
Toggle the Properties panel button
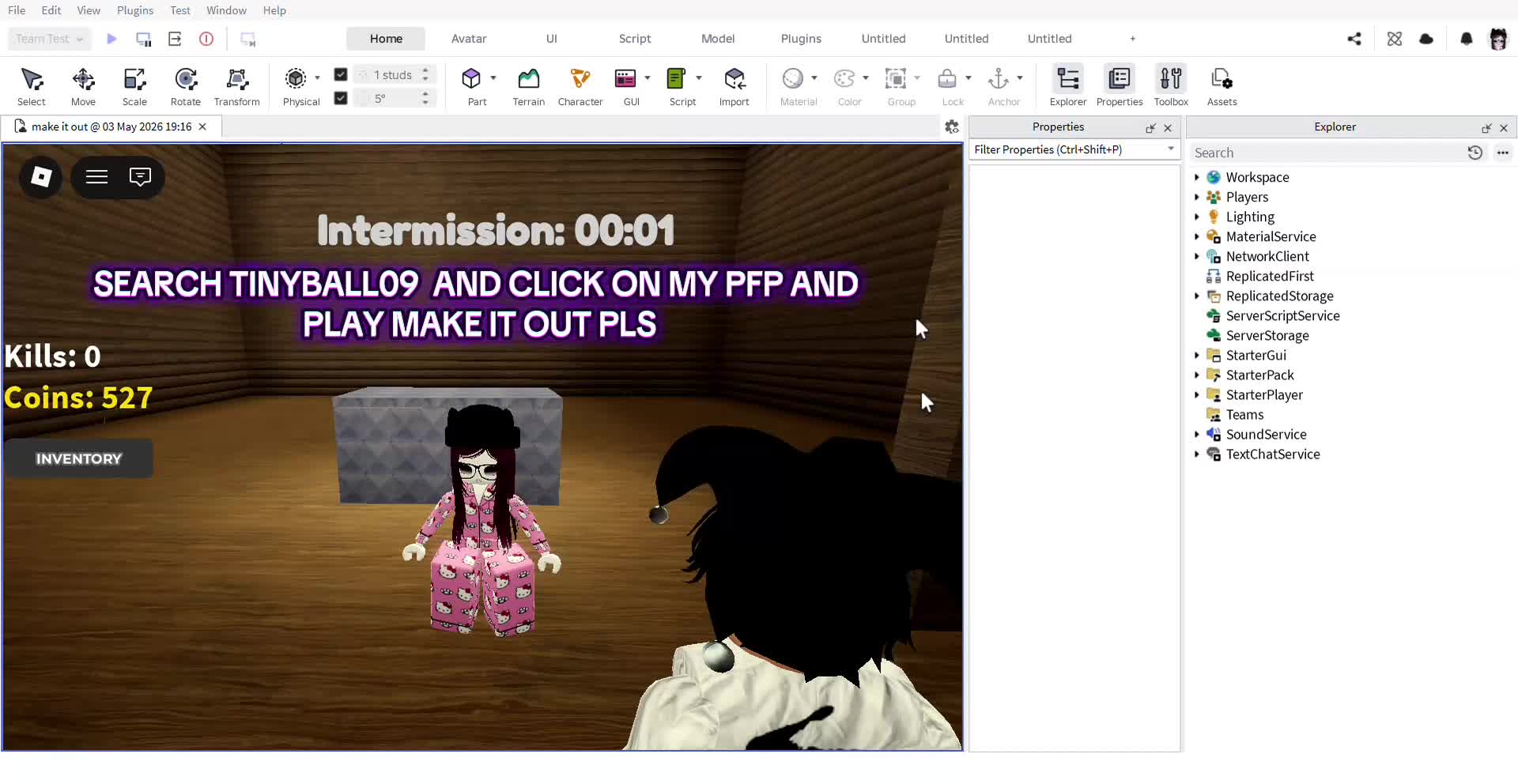click(x=1120, y=86)
